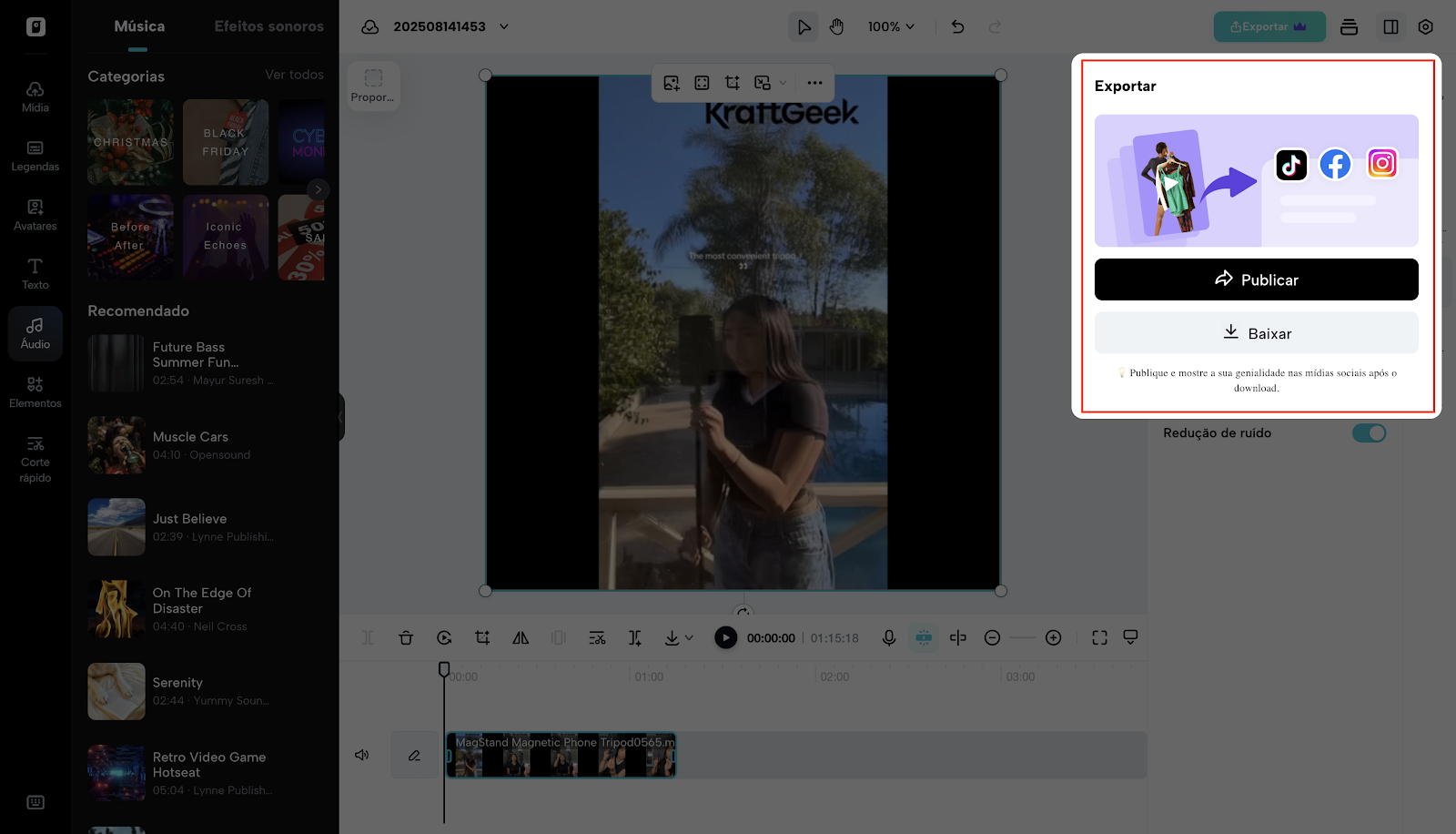Open the Texto panel
Image resolution: width=1456 pixels, height=834 pixels.
coord(35,274)
